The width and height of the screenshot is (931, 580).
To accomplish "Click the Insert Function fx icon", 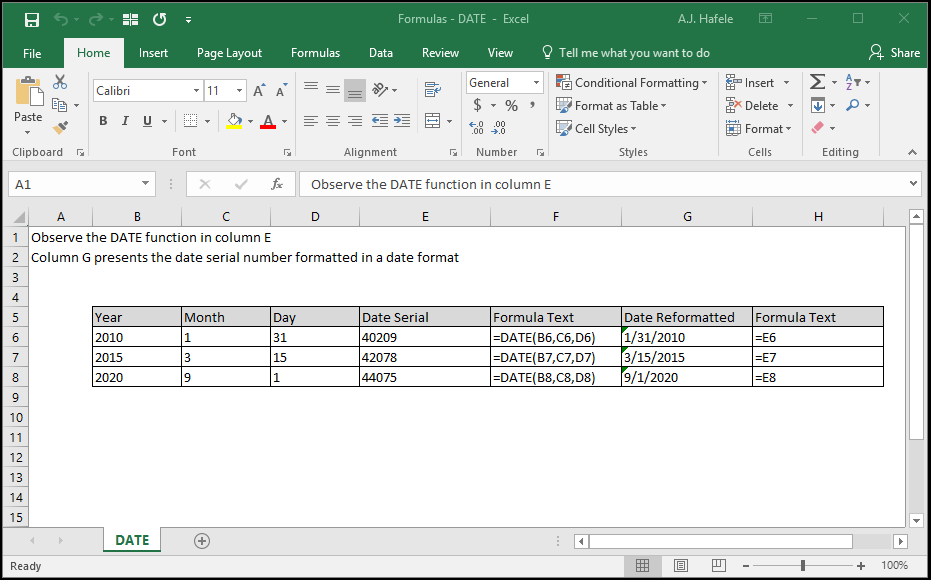I will tap(277, 184).
